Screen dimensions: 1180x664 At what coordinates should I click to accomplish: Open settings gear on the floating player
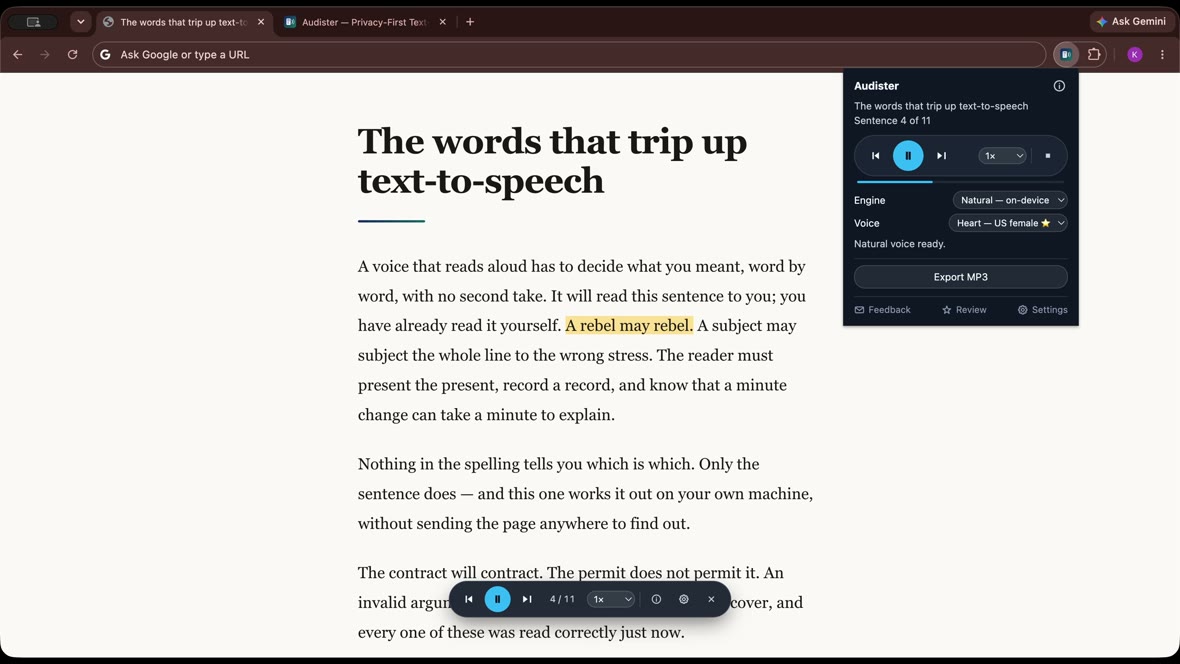pos(683,599)
